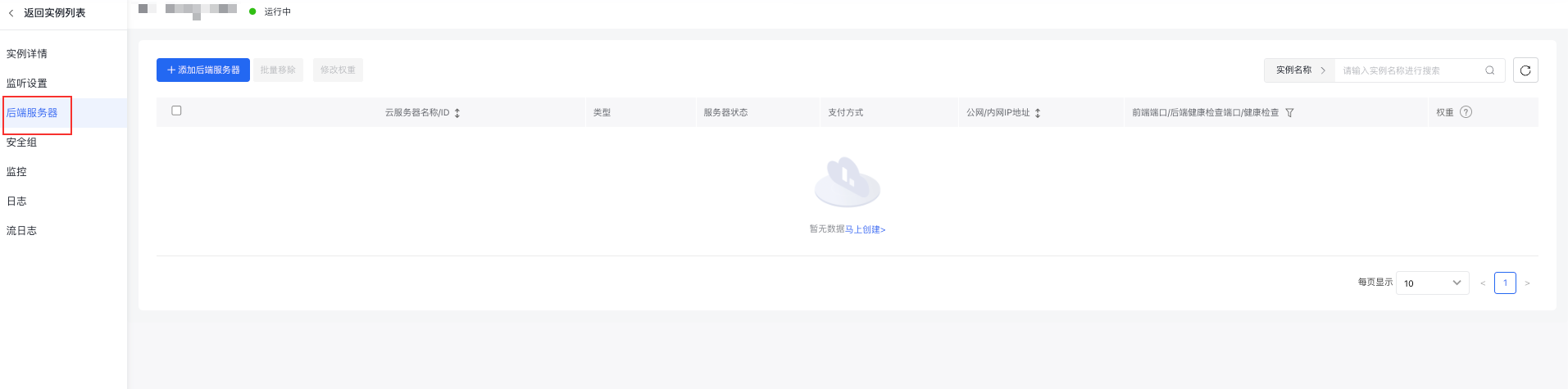Go to next page arrow
Viewport: 1568px width, 389px height.
coord(1527,283)
